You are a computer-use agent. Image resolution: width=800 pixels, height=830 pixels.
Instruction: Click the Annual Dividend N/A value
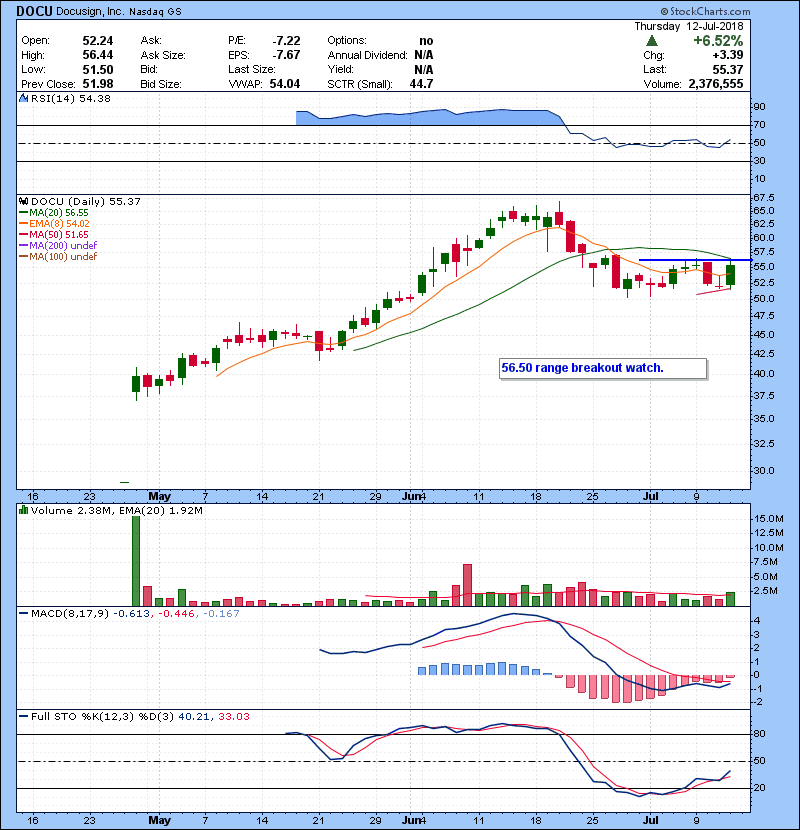point(424,55)
